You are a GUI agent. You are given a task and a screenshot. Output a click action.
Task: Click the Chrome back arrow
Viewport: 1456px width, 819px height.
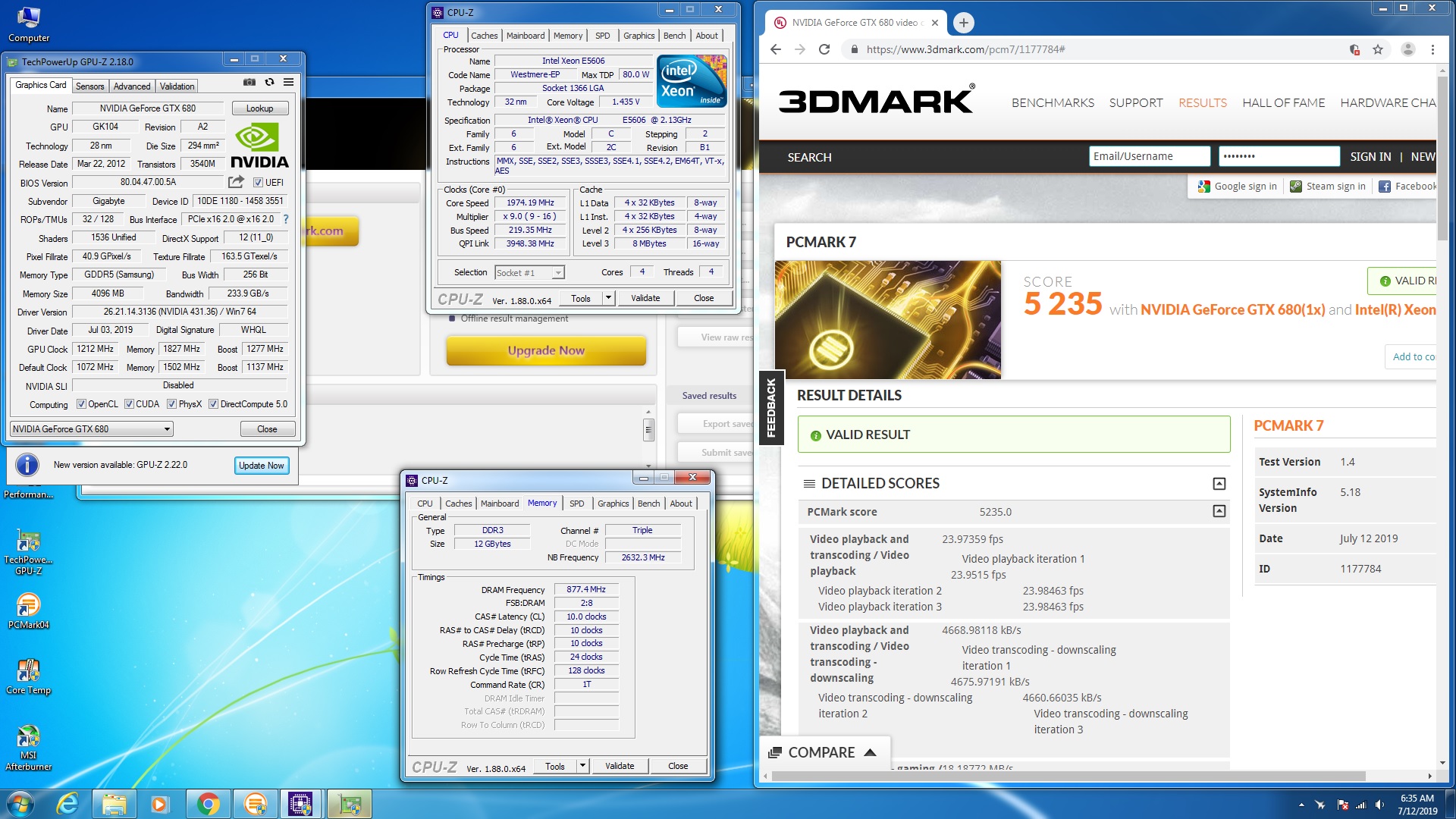click(775, 49)
